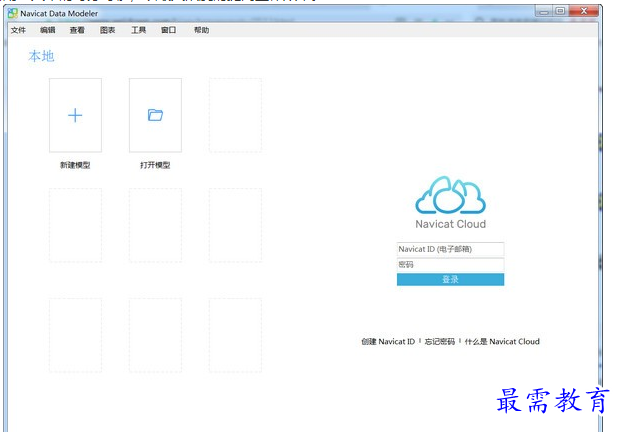Click the Navicat Data Modeler title bar icon

click(13, 13)
